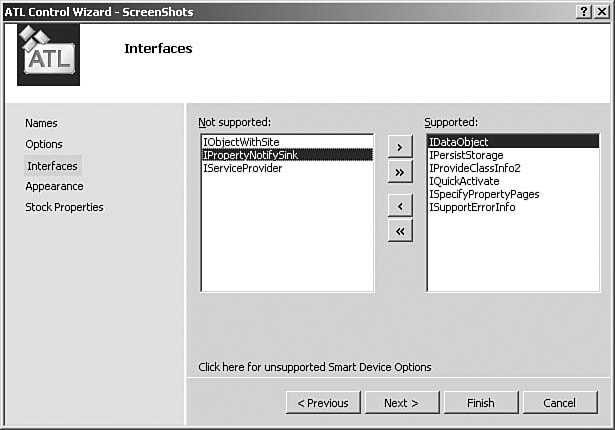Remove the selected interface with the single left arrow

pyautogui.click(x=400, y=205)
